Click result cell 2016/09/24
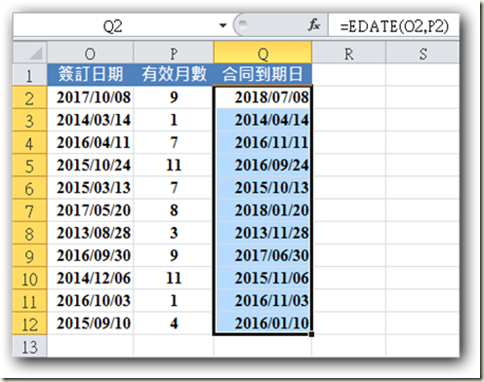 tap(263, 165)
